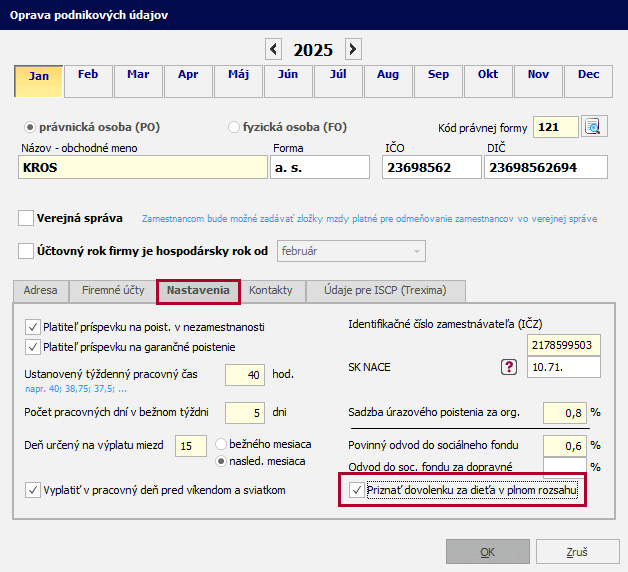
Task: Switch to the Firemné účty tab
Action: 111,291
